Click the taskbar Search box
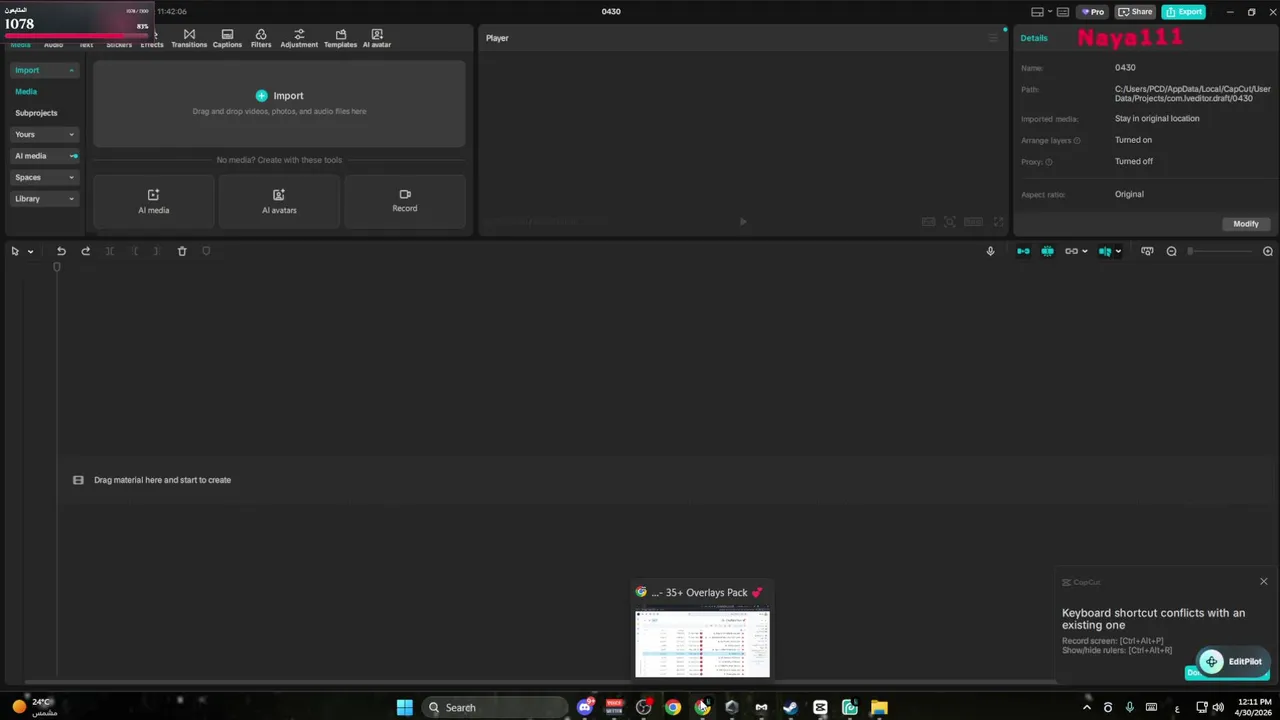 pyautogui.click(x=494, y=707)
